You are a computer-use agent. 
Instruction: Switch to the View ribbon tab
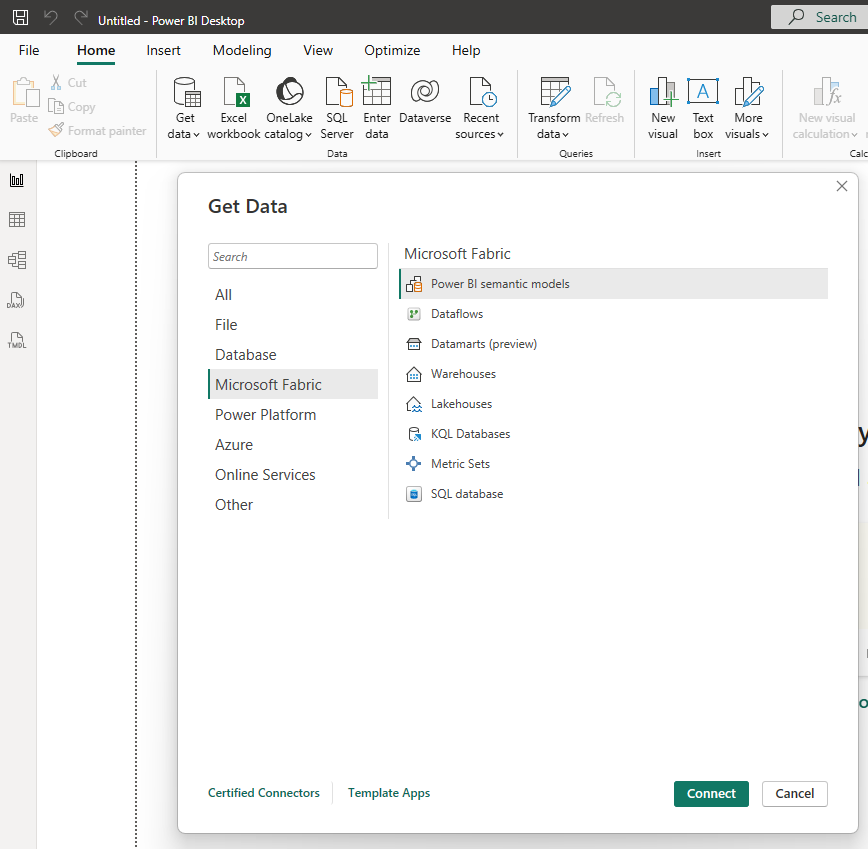coord(318,50)
